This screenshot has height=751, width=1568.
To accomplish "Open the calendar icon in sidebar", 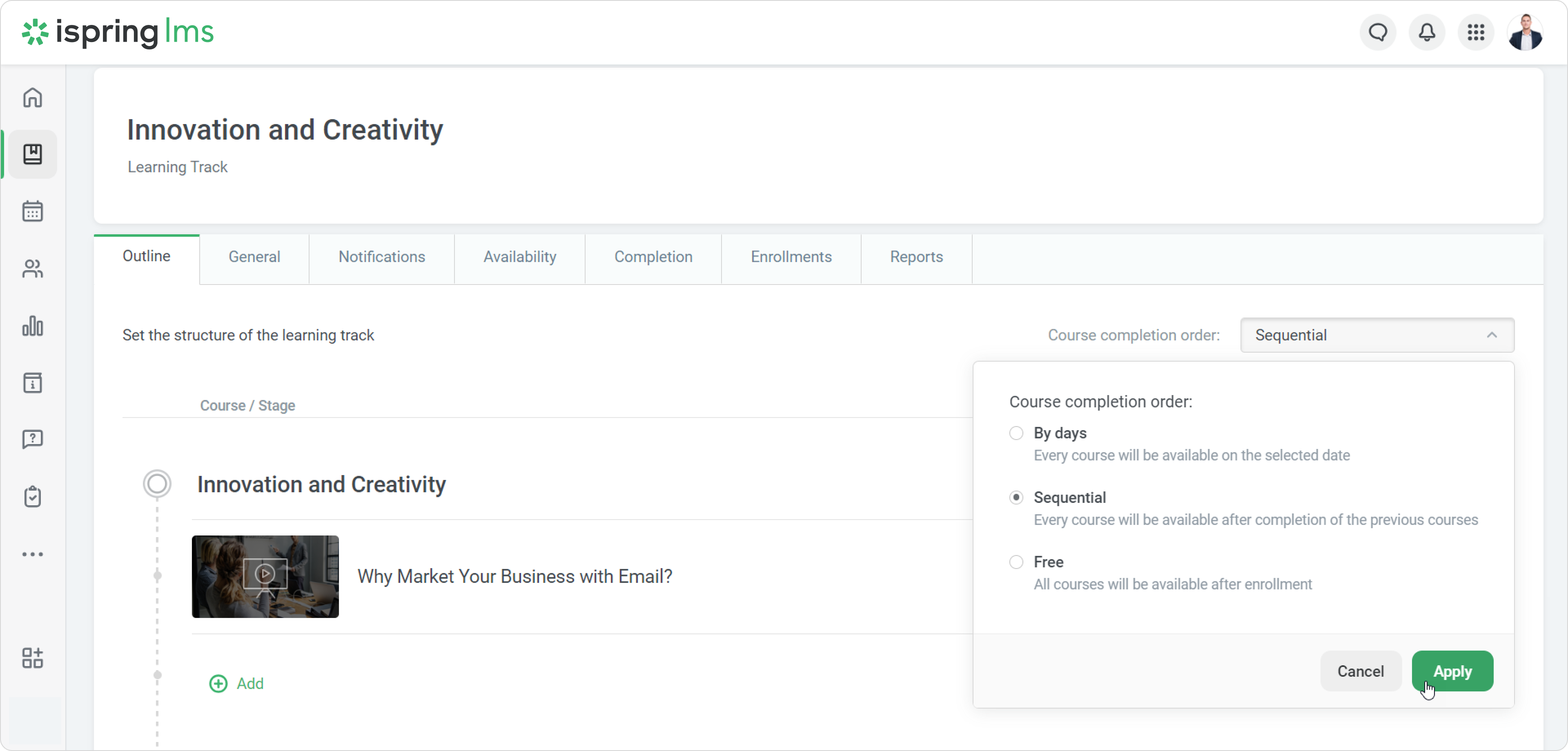I will tap(33, 211).
